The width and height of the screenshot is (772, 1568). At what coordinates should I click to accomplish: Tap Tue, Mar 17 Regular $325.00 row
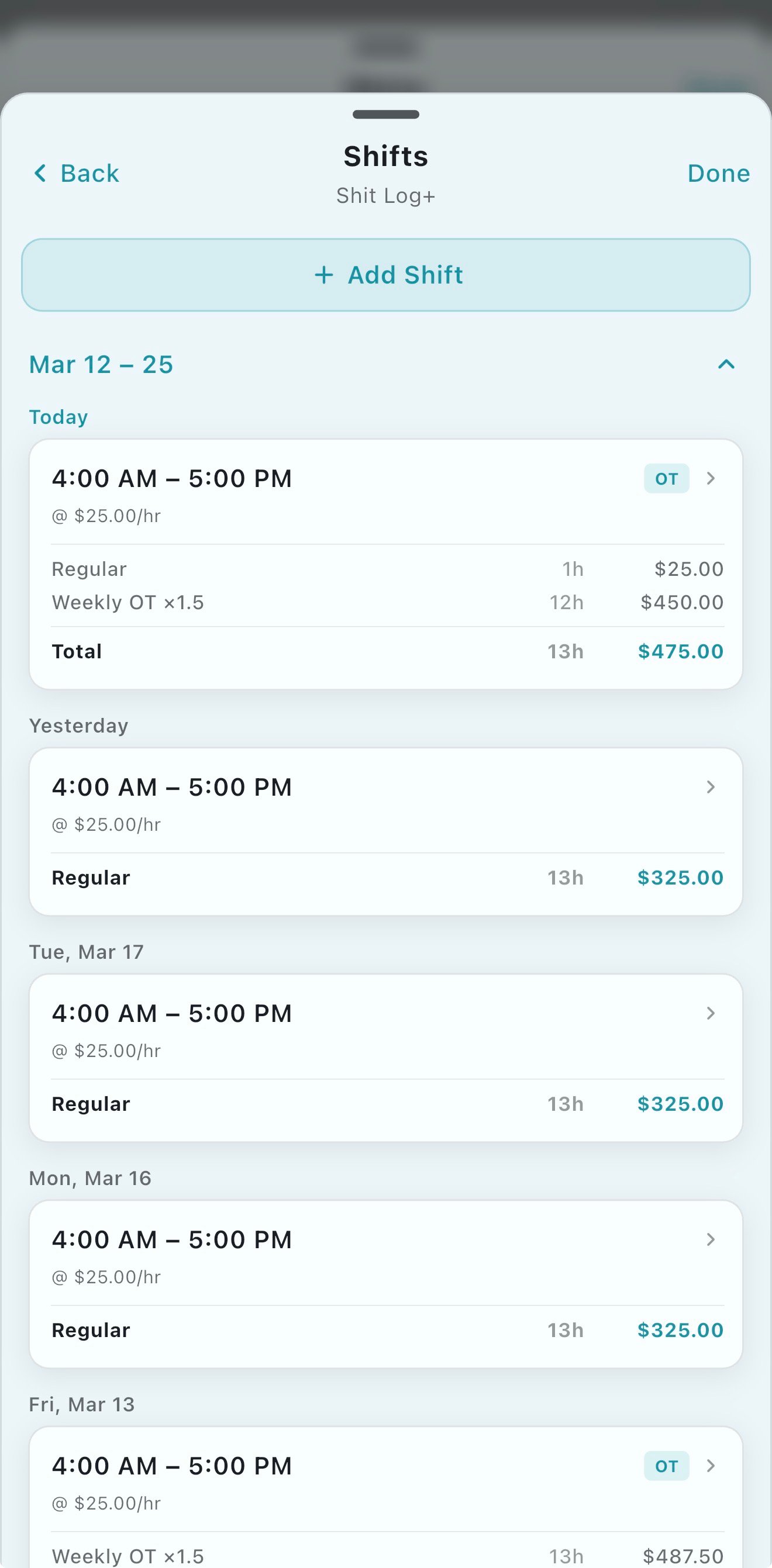(387, 1104)
